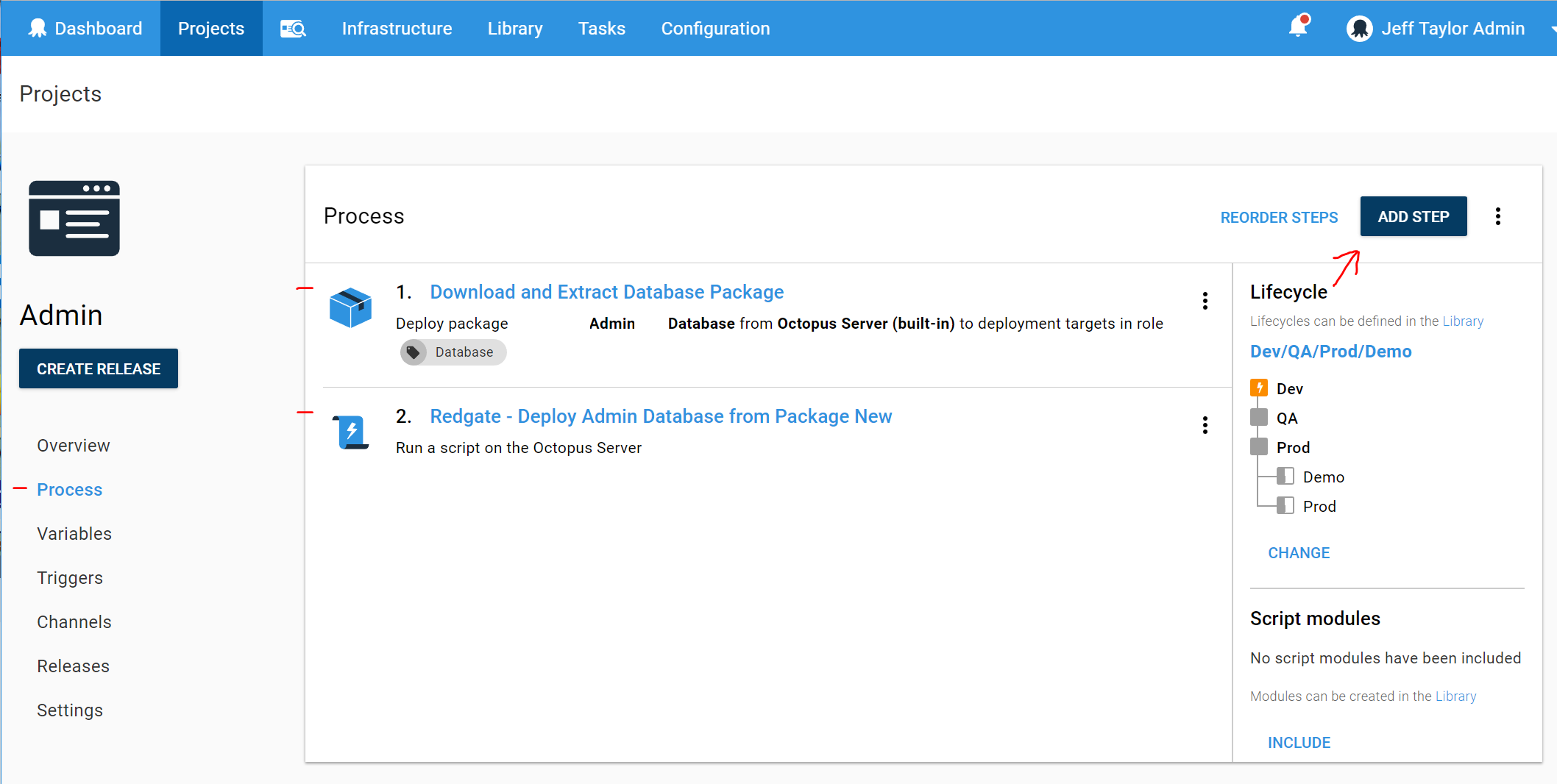Click the Octopus logo beside Dashboard
The image size is (1557, 784).
(38, 28)
